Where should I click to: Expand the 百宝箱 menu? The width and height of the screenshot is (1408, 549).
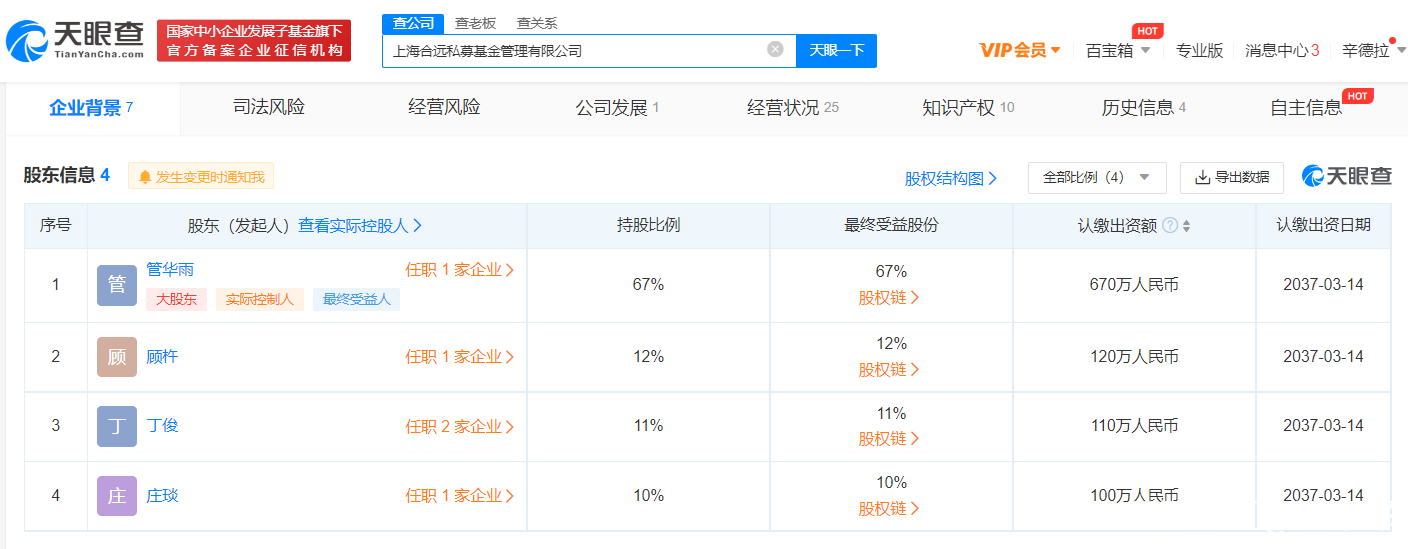[x=1118, y=50]
